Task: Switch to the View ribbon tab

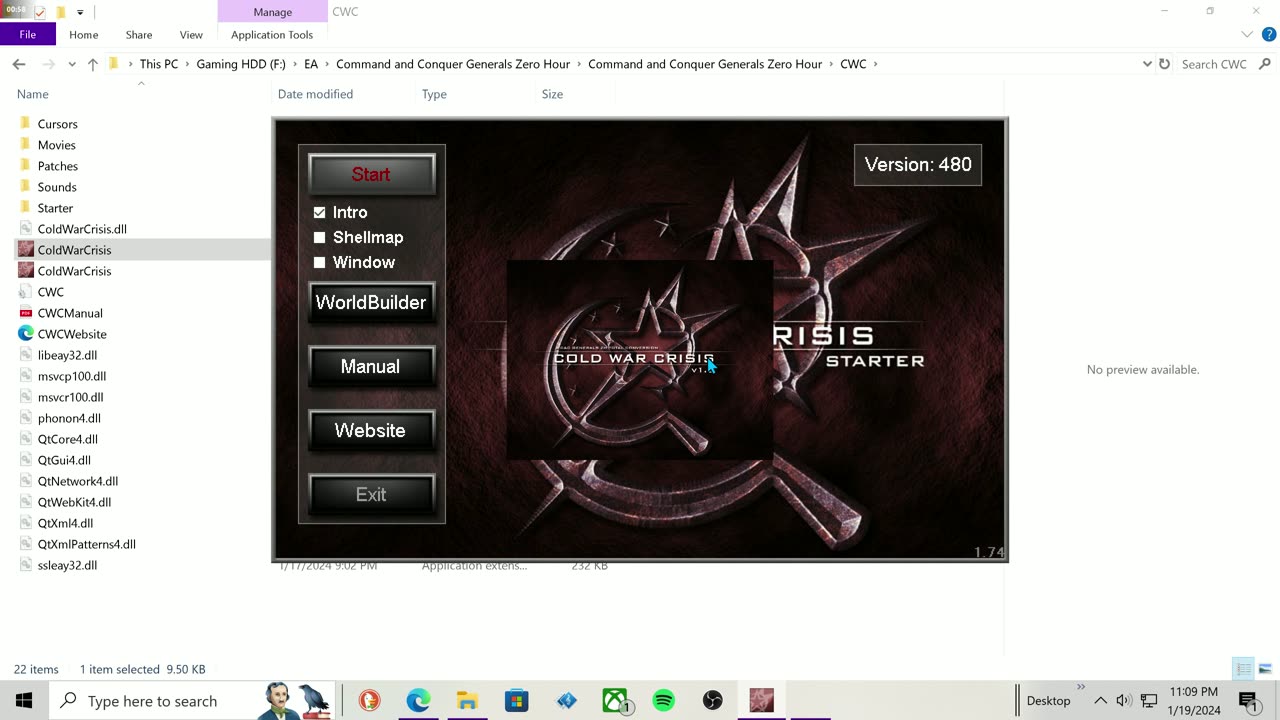Action: pos(191,35)
